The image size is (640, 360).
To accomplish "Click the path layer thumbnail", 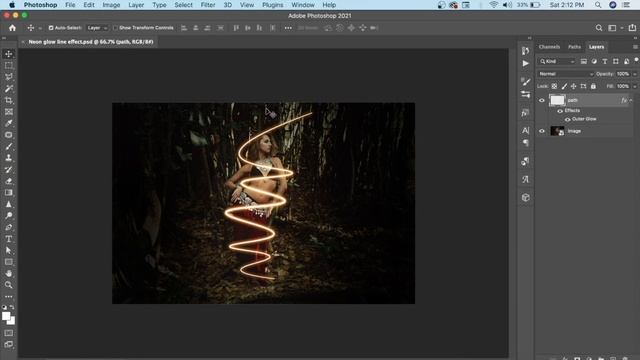I will [x=557, y=100].
